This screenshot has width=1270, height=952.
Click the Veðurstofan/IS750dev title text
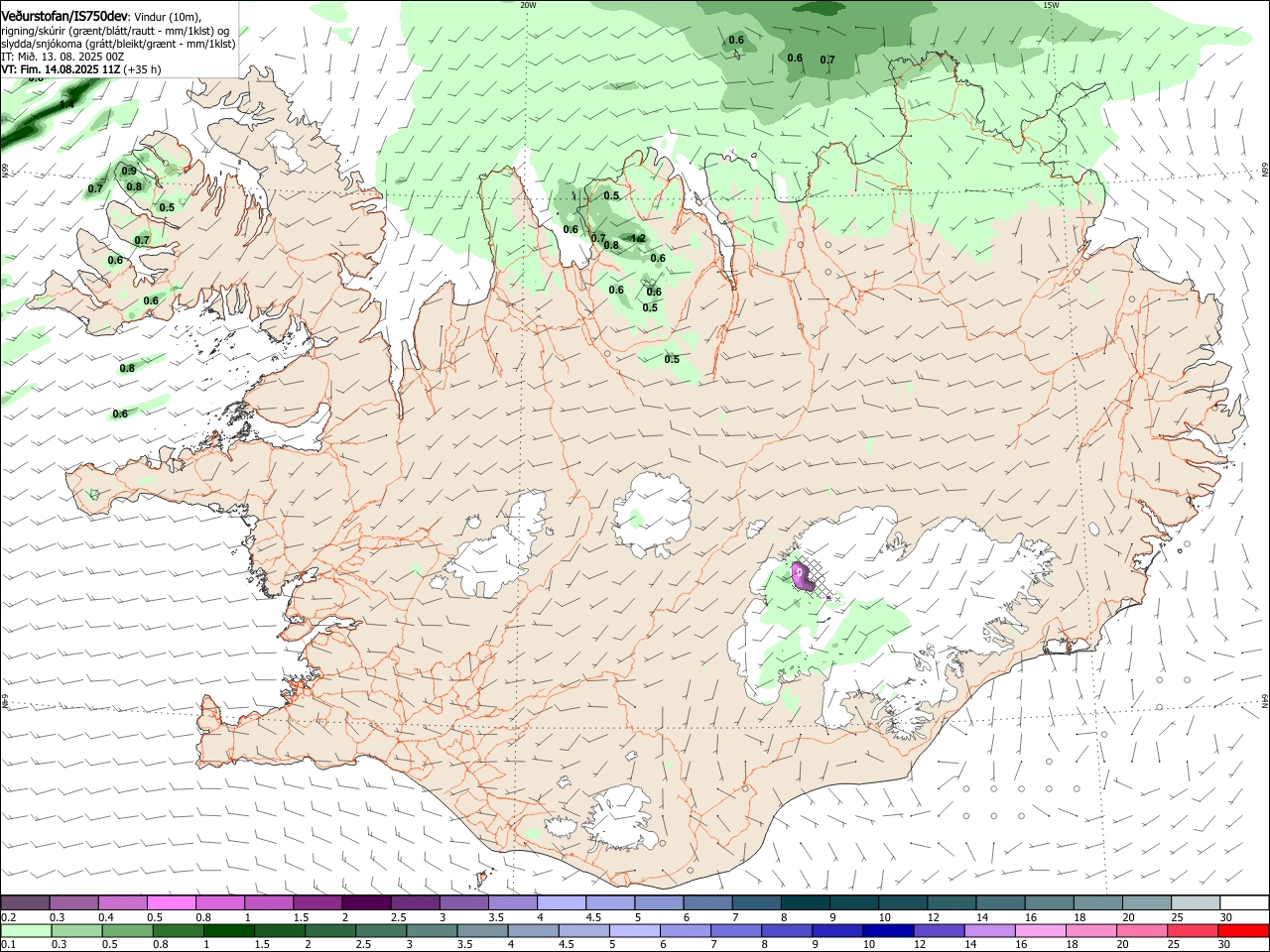click(64, 16)
